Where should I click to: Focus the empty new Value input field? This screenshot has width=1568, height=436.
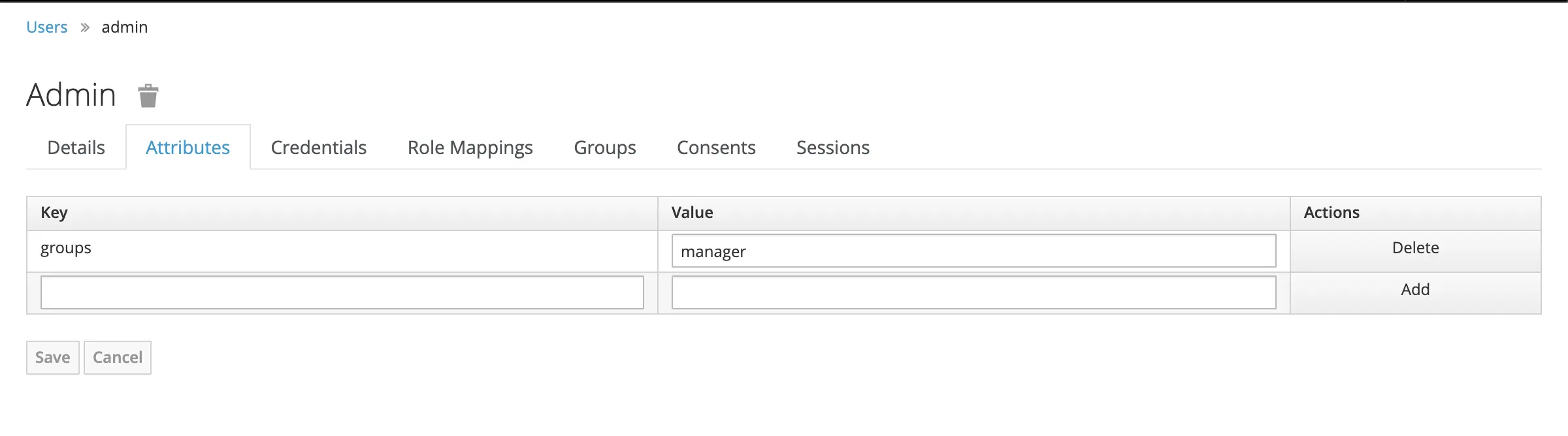[x=973, y=292]
